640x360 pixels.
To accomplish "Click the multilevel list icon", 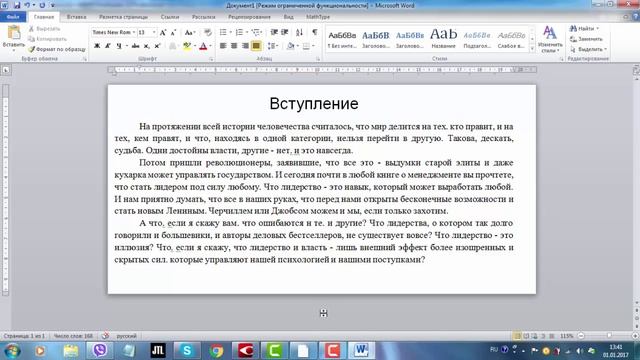I will click(256, 32).
